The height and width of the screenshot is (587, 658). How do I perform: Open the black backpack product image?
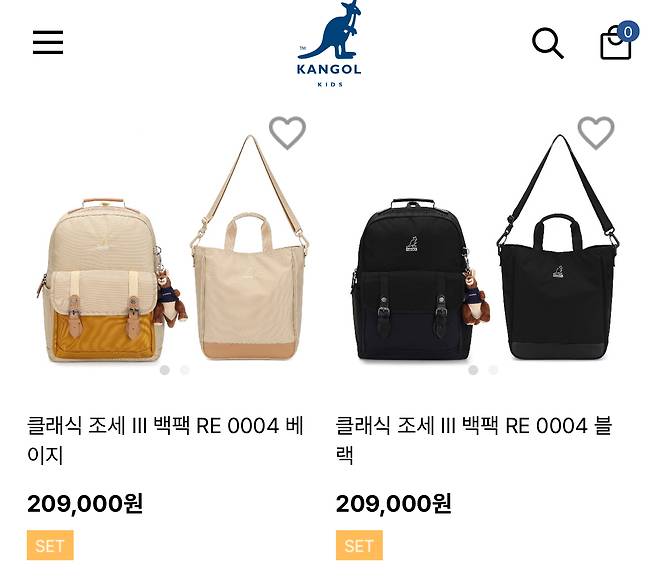pos(420,279)
